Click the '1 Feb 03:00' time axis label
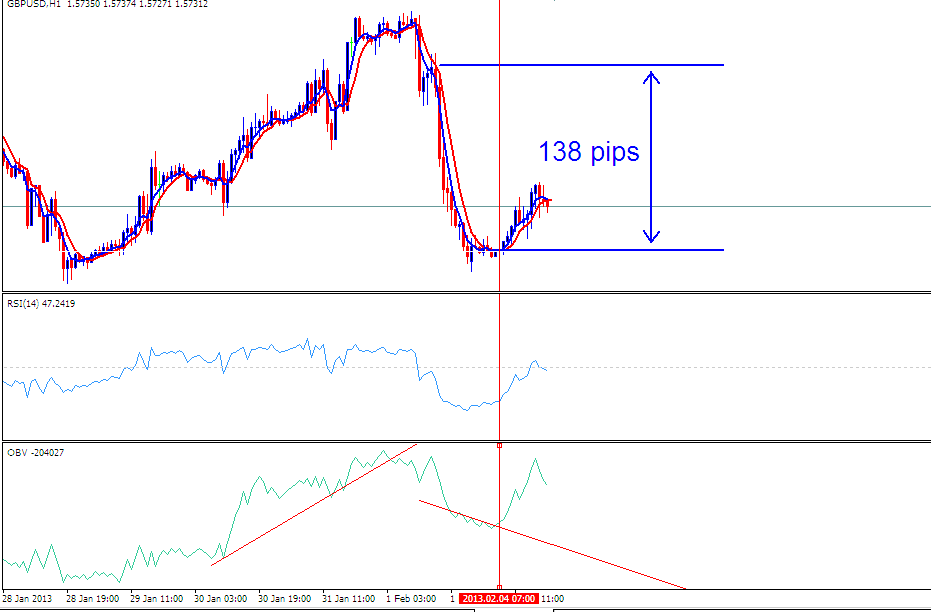Viewport: 931px width, 612px height. click(x=411, y=598)
